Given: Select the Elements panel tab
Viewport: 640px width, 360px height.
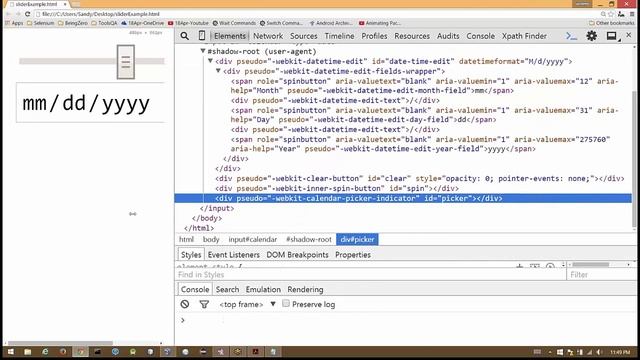Looking at the screenshot, I should (230, 36).
